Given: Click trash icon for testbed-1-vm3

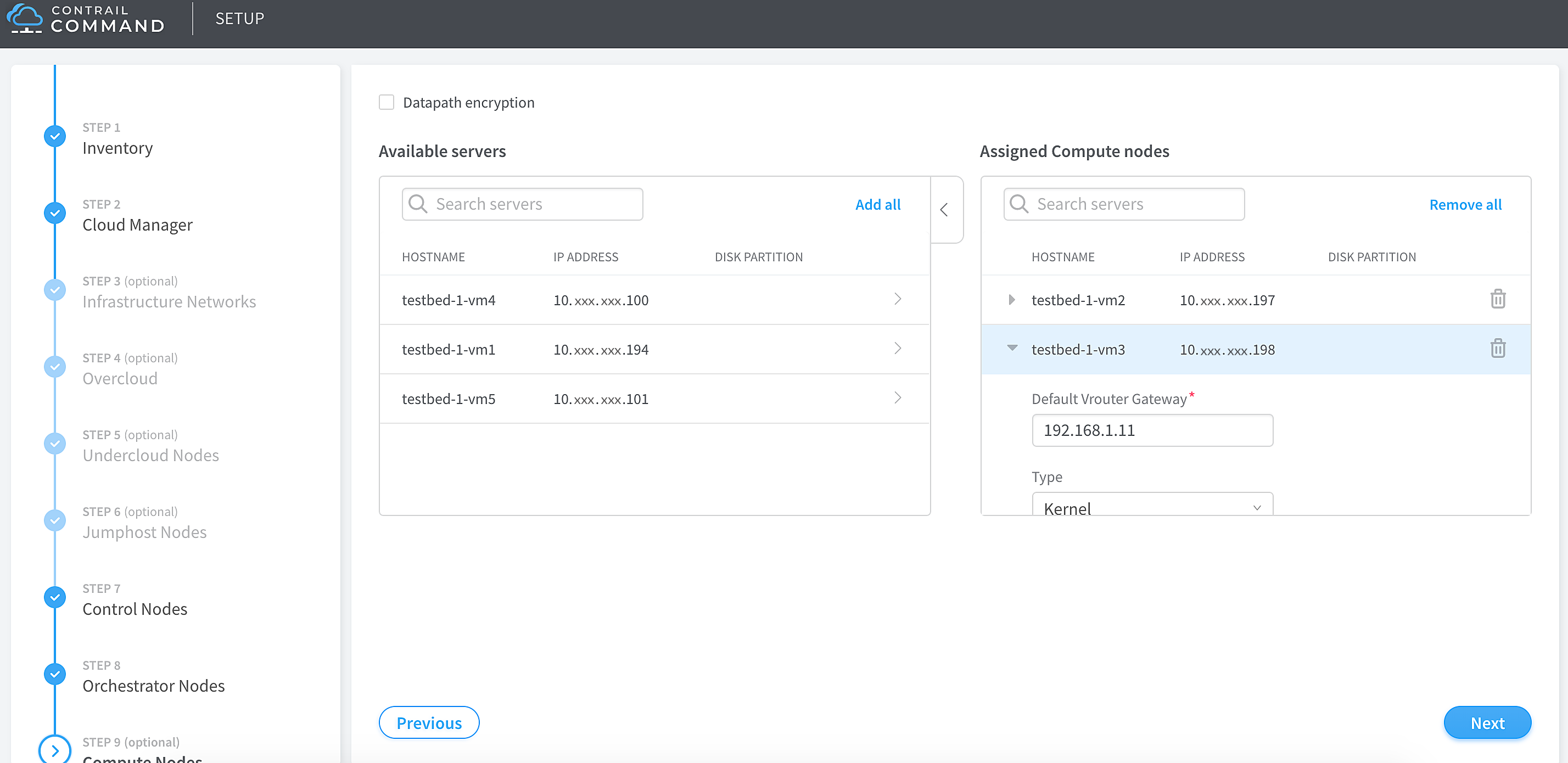Looking at the screenshot, I should click(1497, 349).
